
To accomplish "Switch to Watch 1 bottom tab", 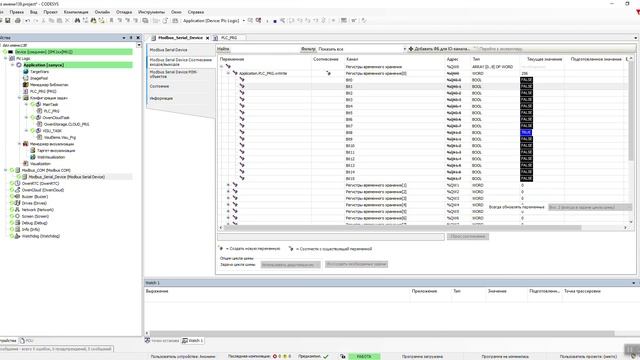I will 193,340.
